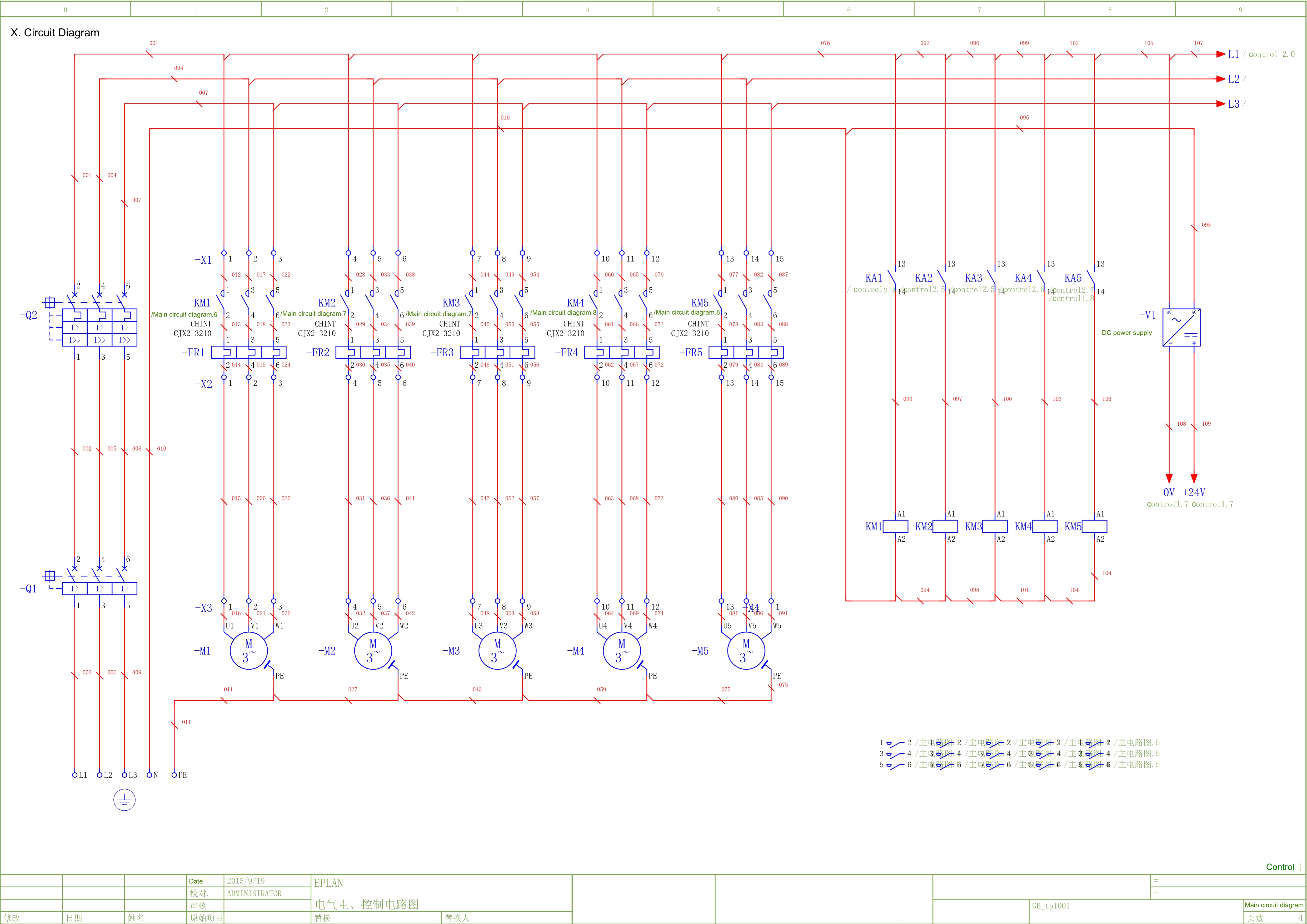Click the '原始项目' field label
Screen dimensions: 1307x924
click(206, 918)
